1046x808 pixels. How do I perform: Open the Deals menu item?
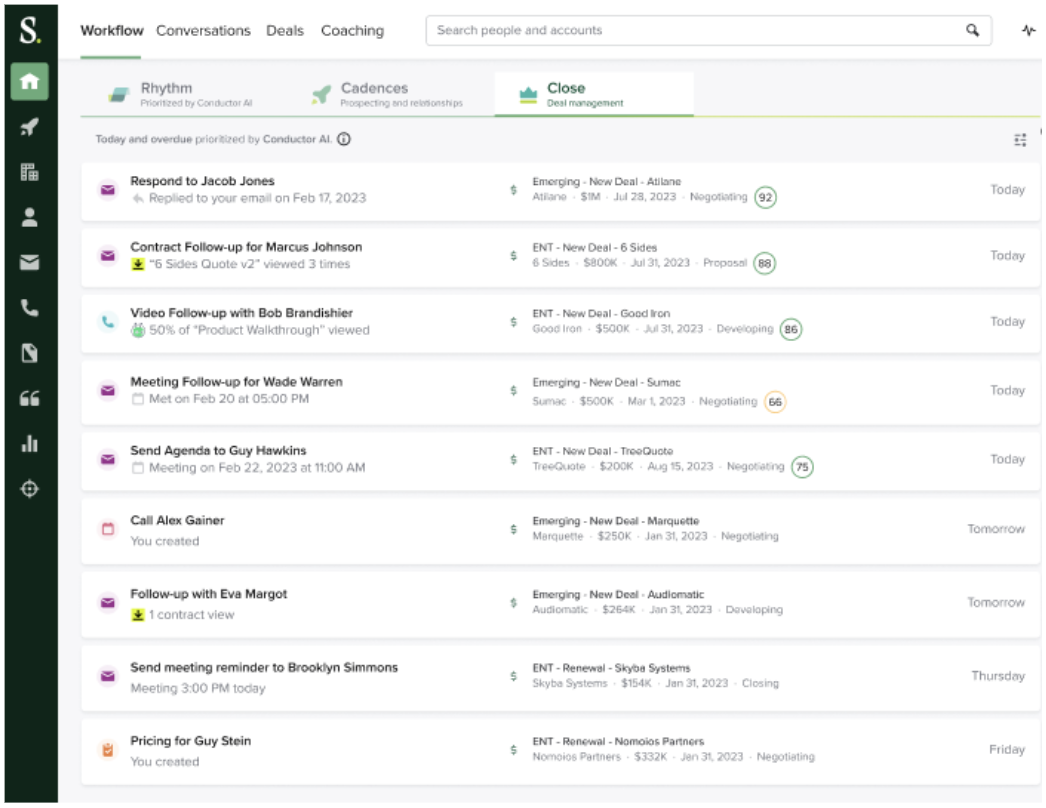click(x=285, y=30)
